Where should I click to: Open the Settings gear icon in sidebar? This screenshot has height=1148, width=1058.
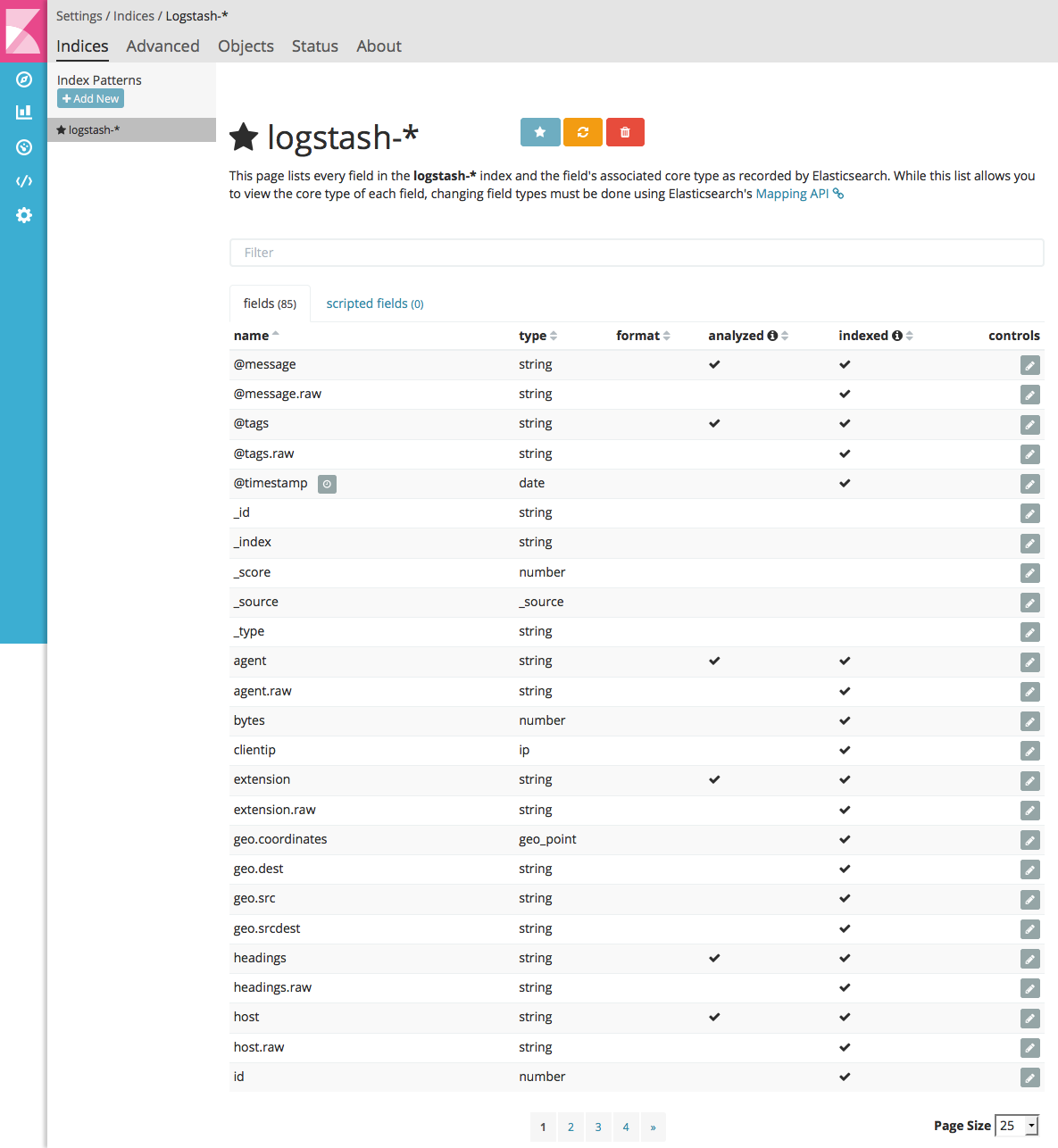(24, 215)
